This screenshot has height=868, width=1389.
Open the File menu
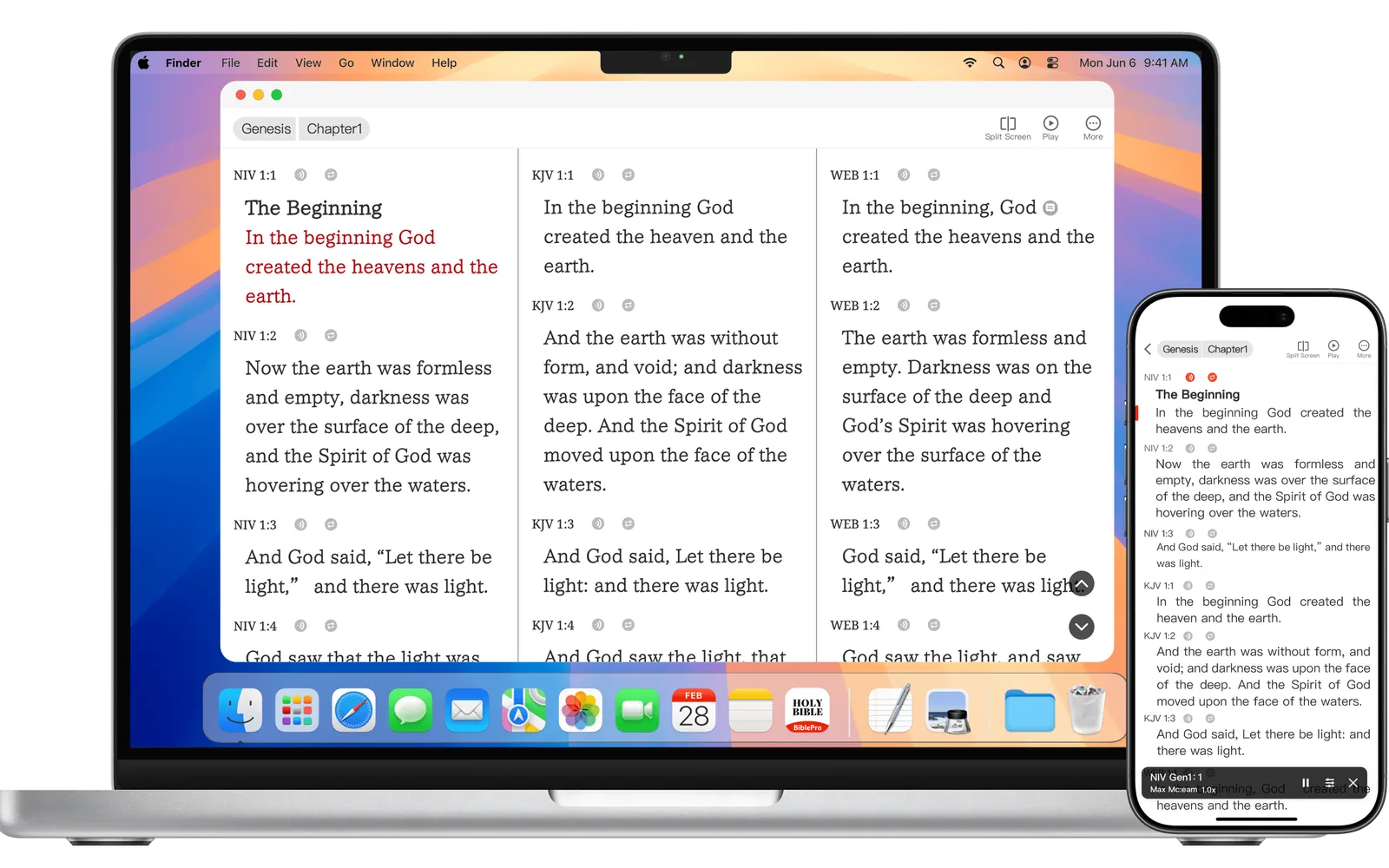(x=230, y=62)
